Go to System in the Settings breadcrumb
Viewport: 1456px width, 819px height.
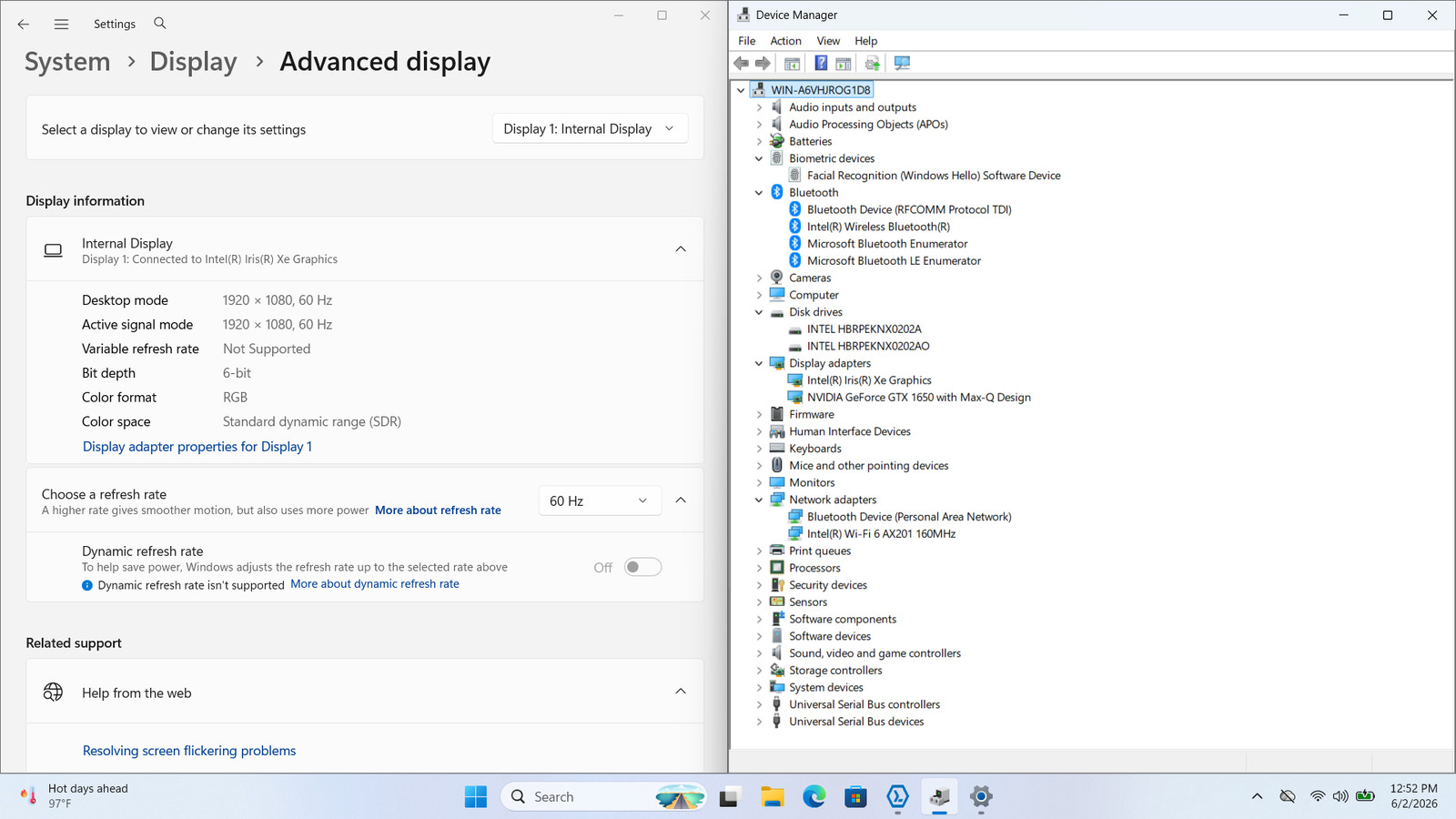67,62
